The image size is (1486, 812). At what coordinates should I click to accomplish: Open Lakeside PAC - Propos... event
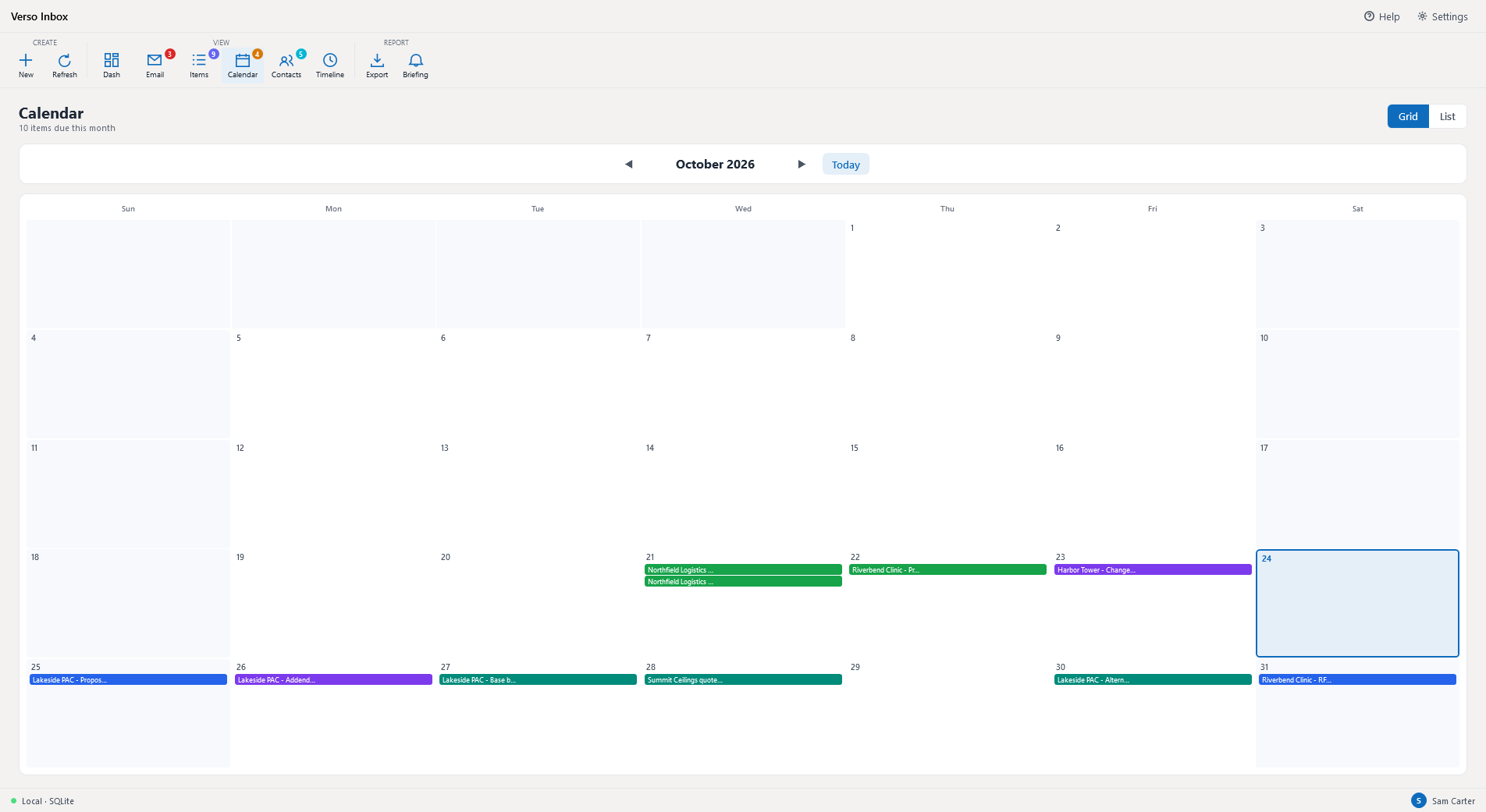128,680
